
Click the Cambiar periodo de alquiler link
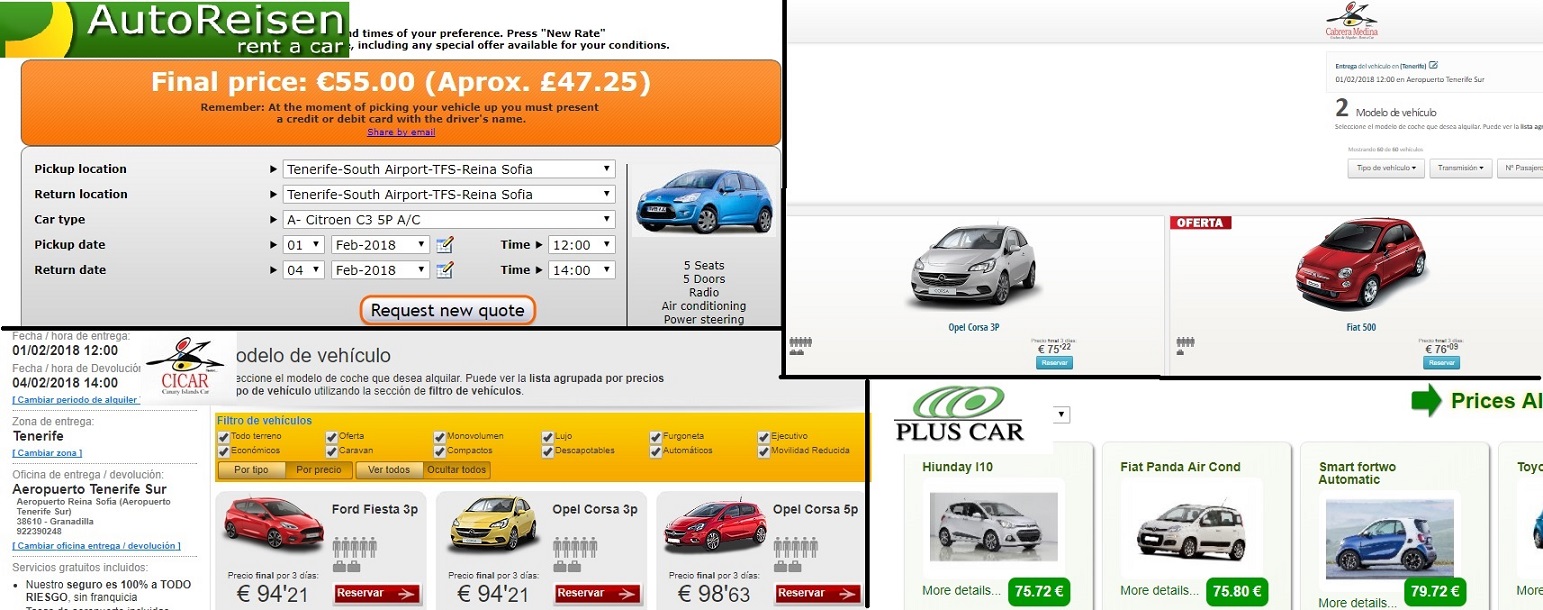[x=75, y=400]
